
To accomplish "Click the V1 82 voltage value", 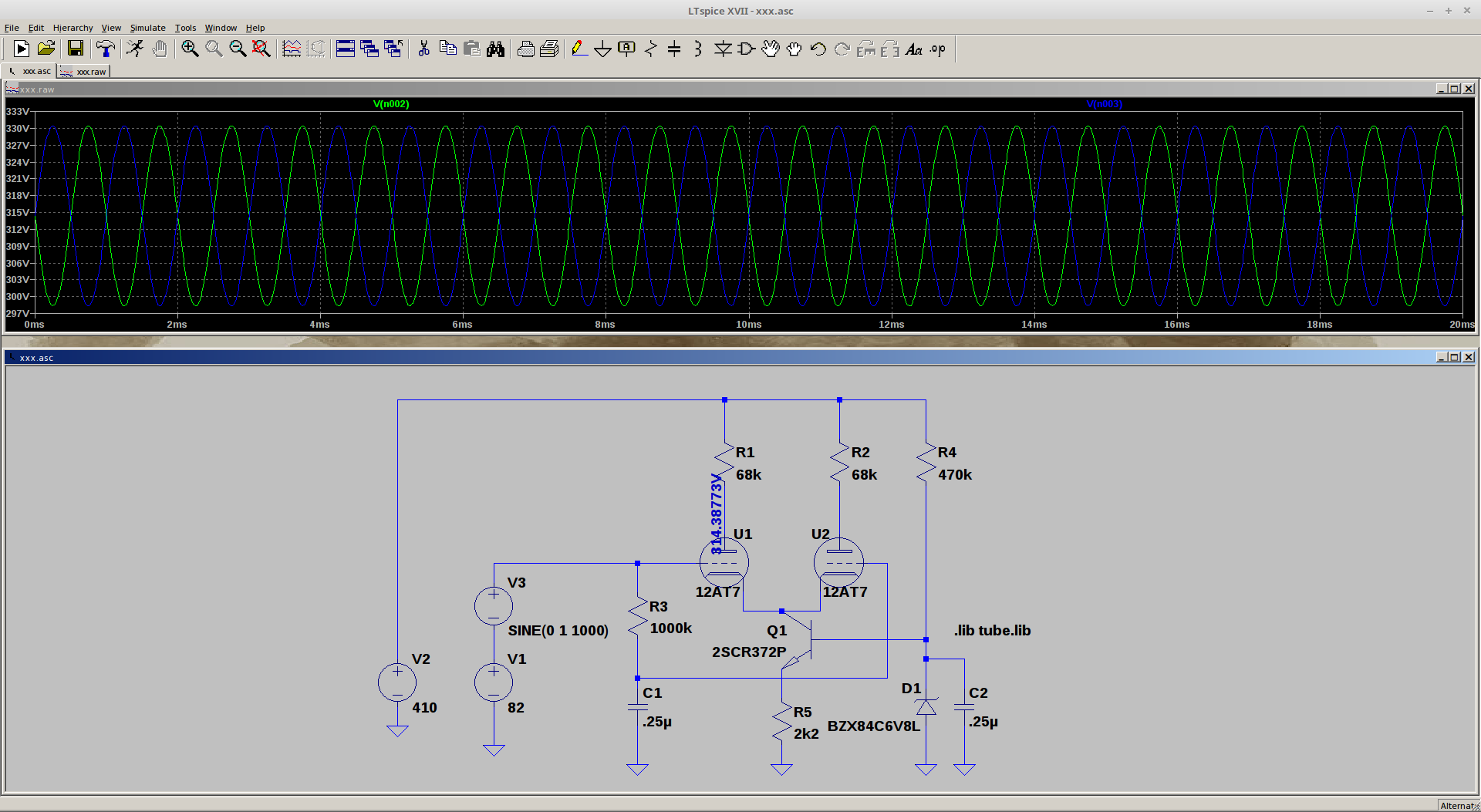I will (x=516, y=708).
